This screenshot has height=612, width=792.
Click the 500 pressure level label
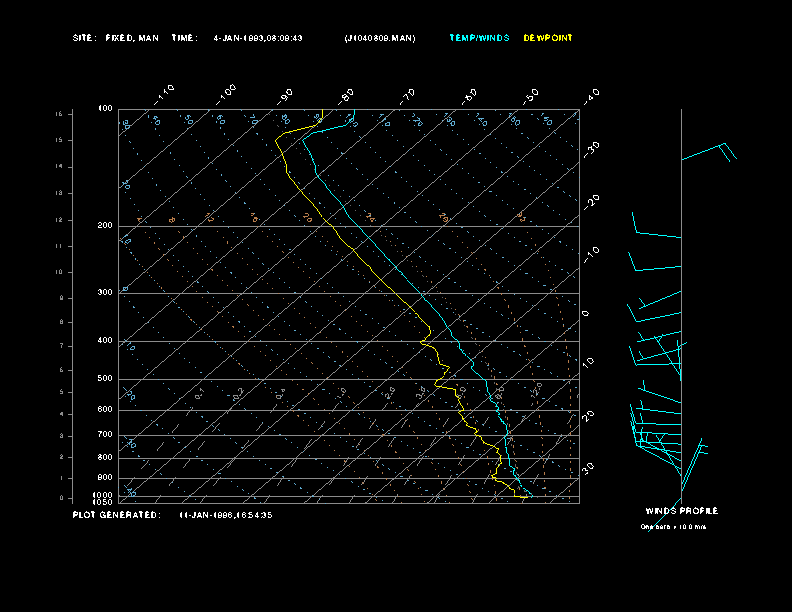106,378
